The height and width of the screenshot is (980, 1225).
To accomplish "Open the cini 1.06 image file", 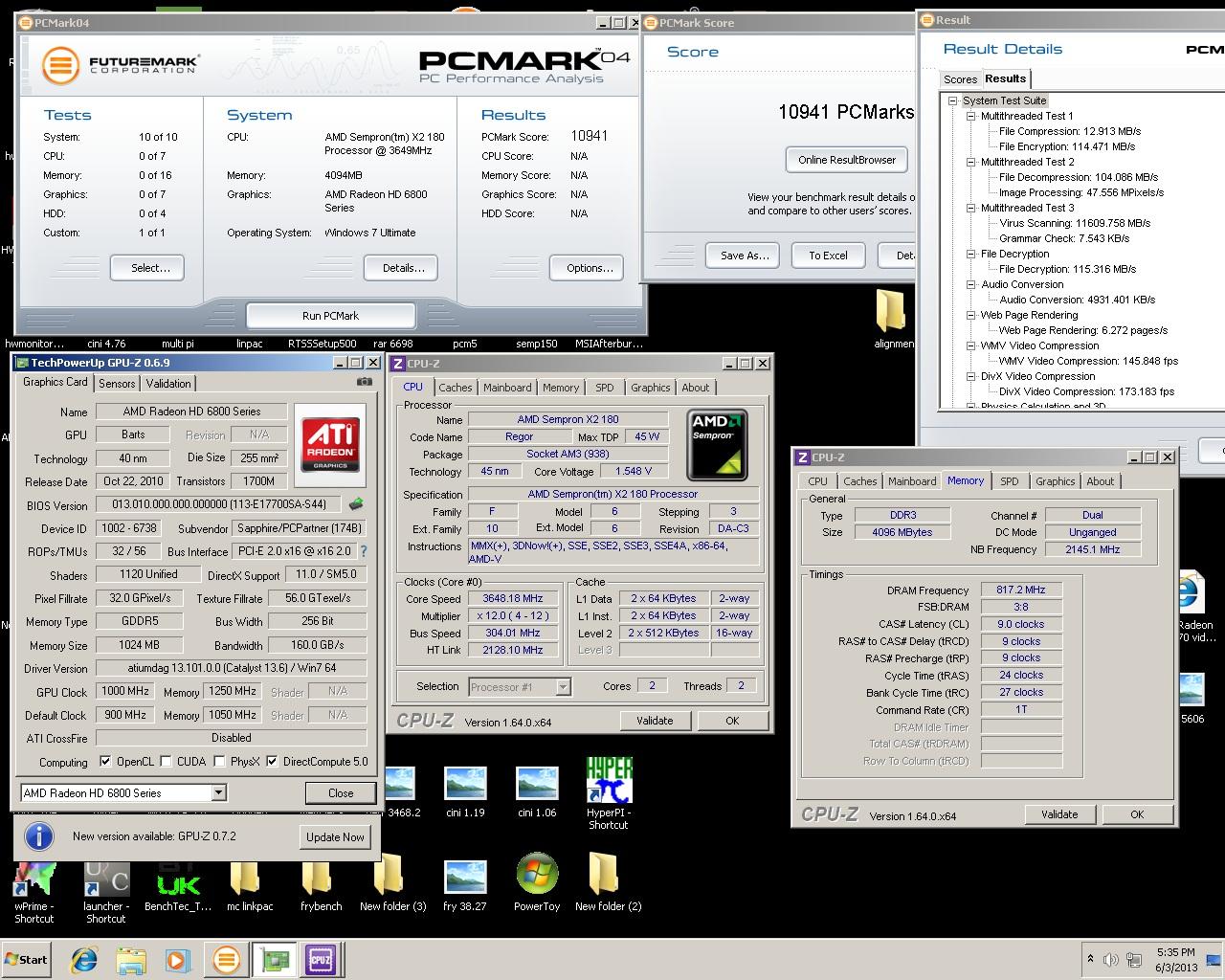I will [x=536, y=792].
